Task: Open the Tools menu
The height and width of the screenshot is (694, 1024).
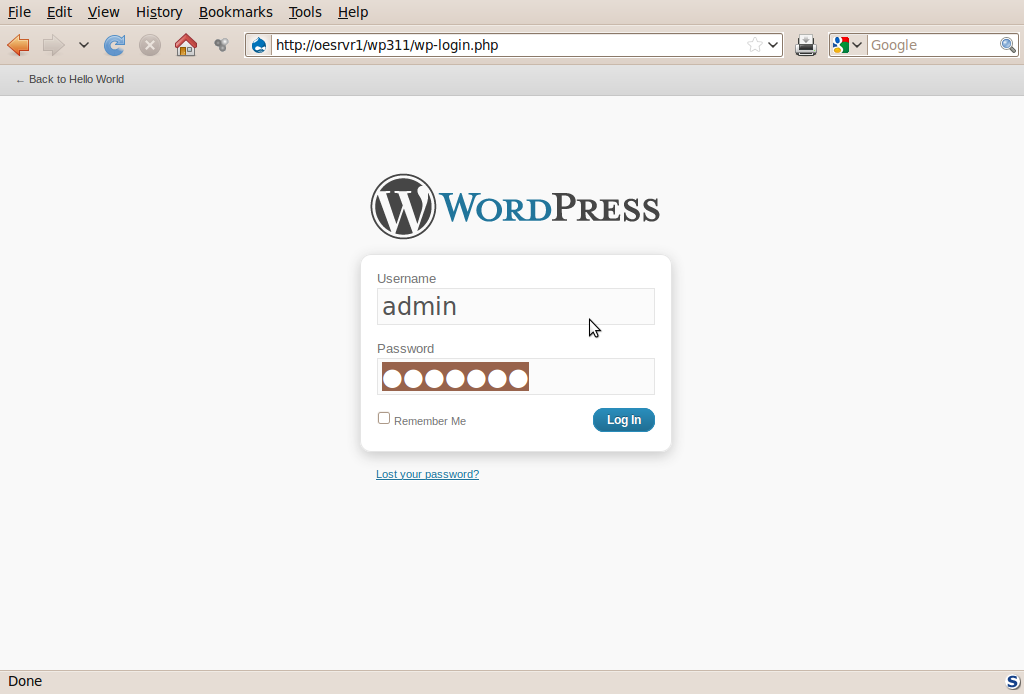Action: coord(305,12)
